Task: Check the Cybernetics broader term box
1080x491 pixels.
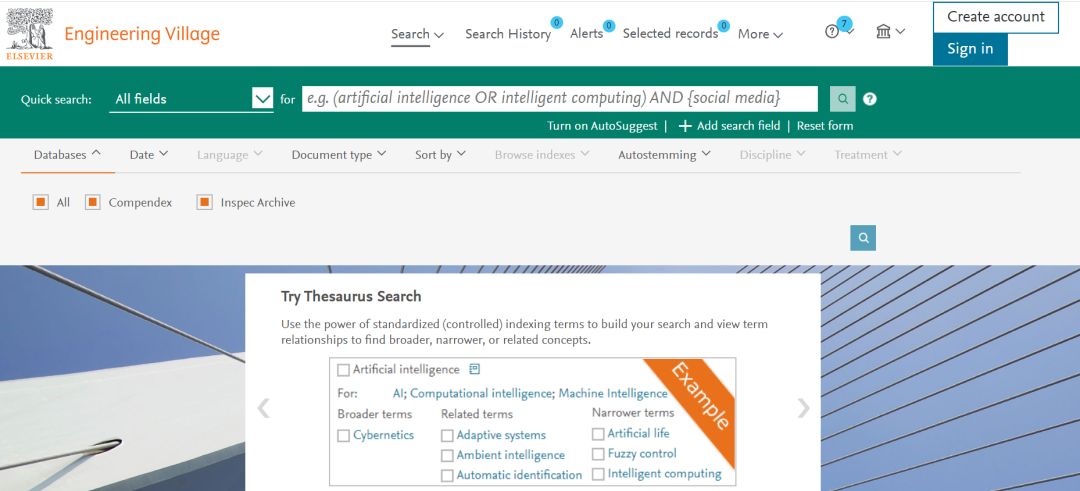Action: tap(343, 435)
